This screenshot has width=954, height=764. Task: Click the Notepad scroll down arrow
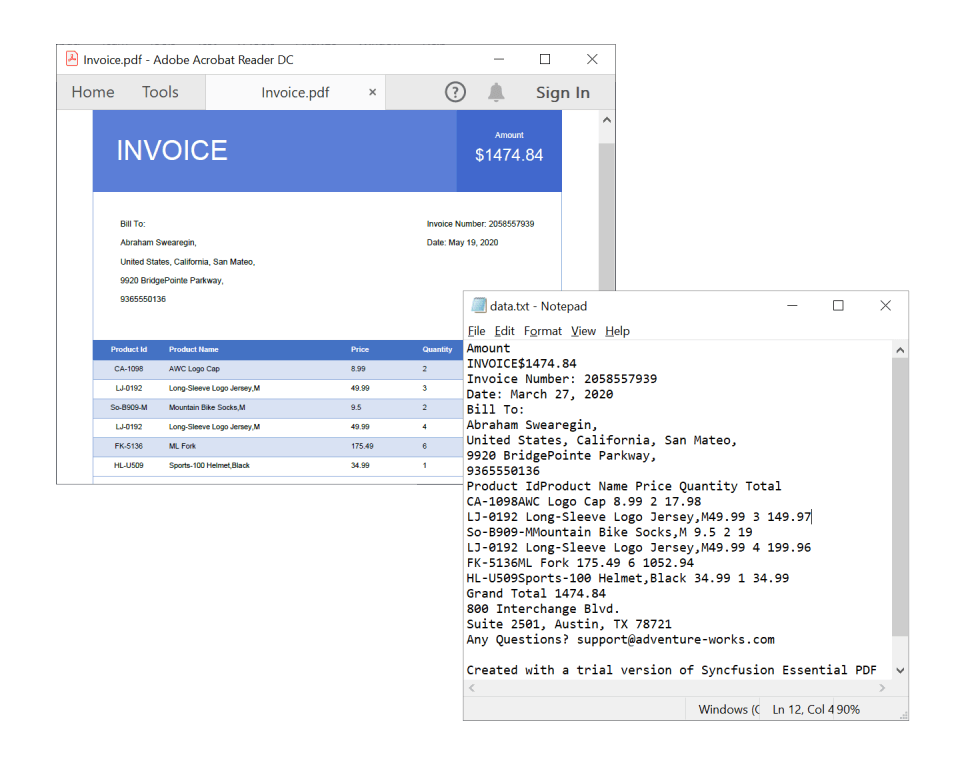[900, 670]
